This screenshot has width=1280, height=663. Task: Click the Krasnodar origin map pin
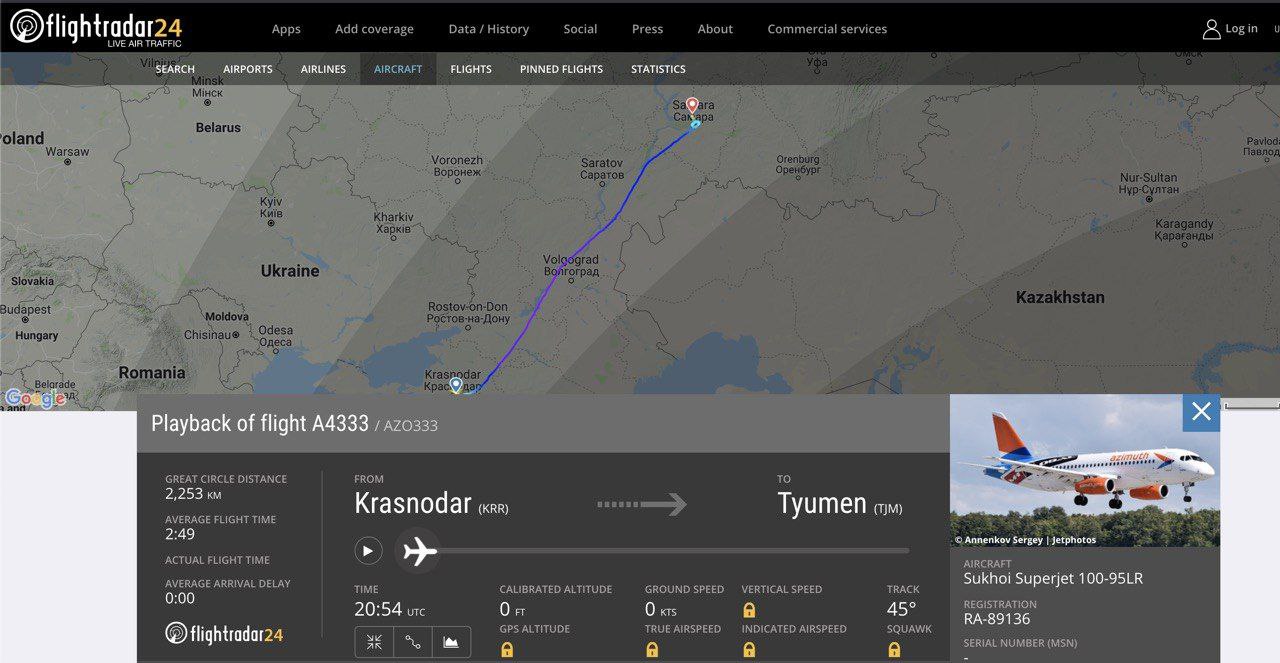(x=456, y=384)
